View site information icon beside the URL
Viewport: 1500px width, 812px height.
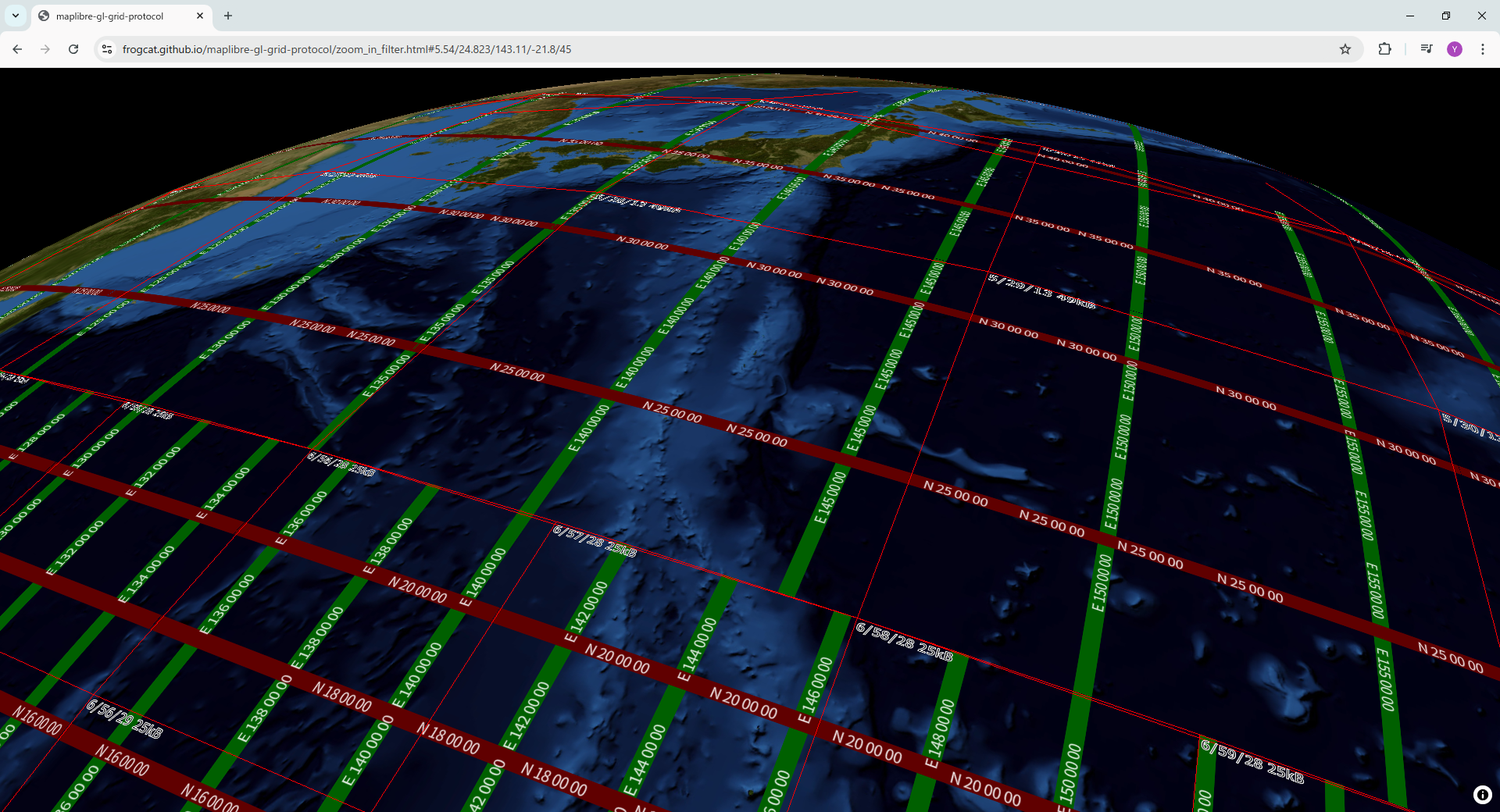pyautogui.click(x=107, y=49)
